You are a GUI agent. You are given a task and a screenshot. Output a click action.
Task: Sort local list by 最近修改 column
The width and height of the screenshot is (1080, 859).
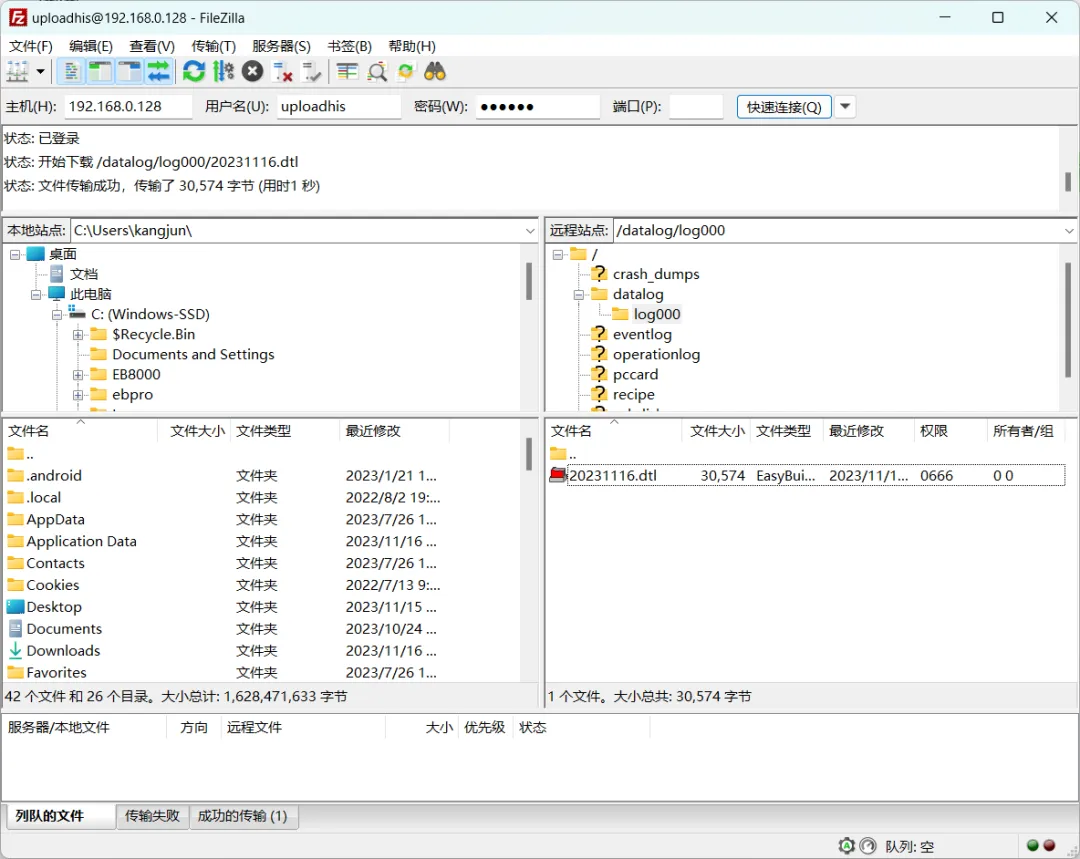tap(395, 431)
